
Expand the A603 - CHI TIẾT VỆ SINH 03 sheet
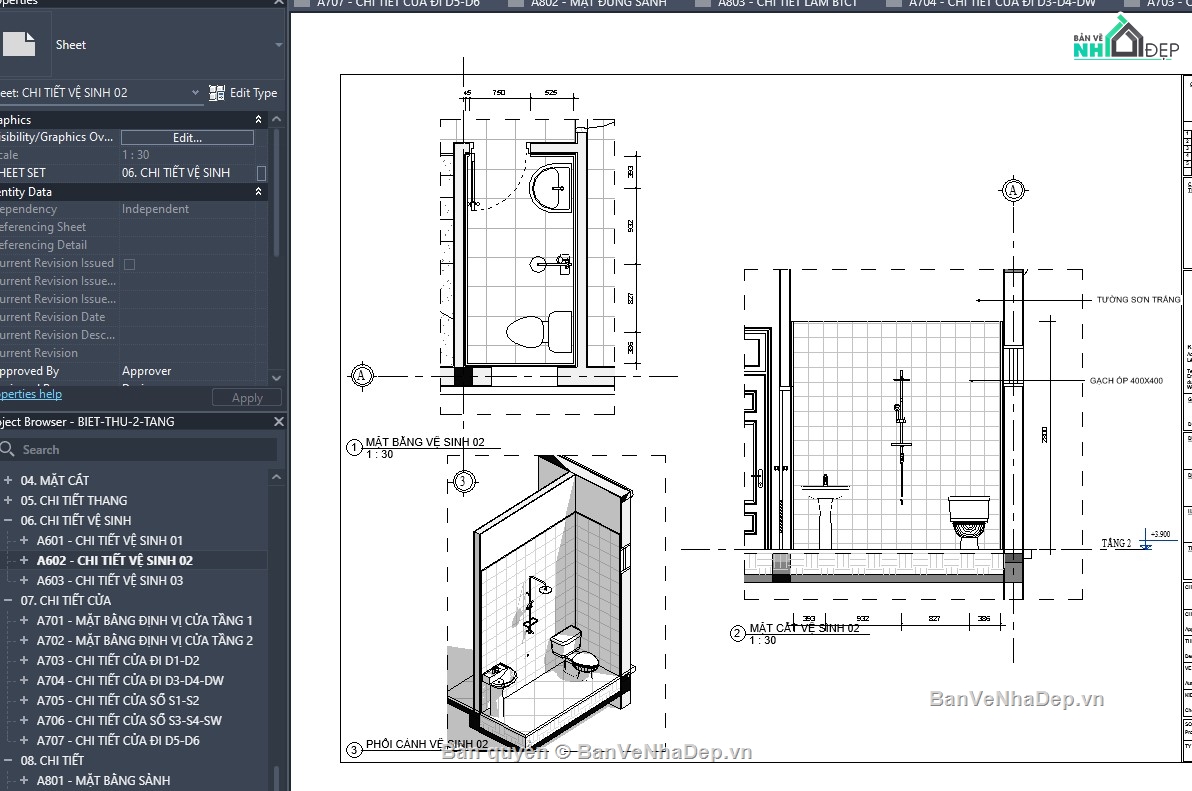pyautogui.click(x=24, y=580)
